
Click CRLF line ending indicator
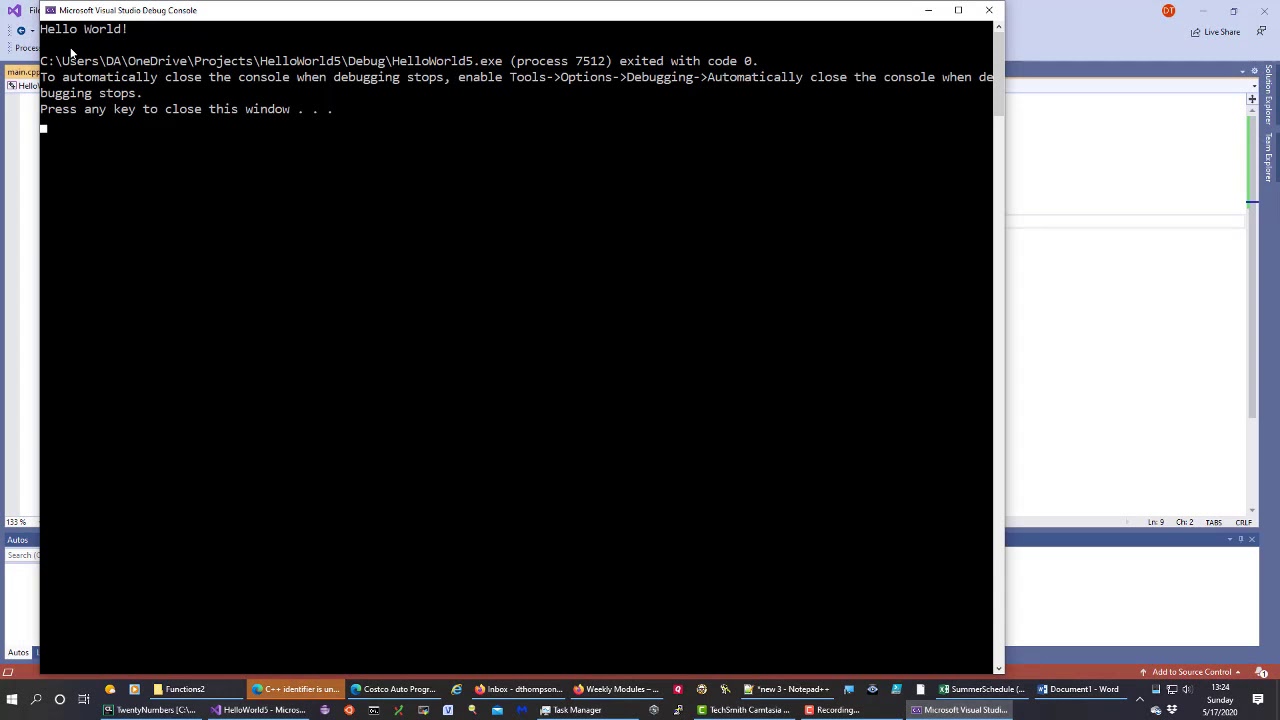coord(1243,522)
